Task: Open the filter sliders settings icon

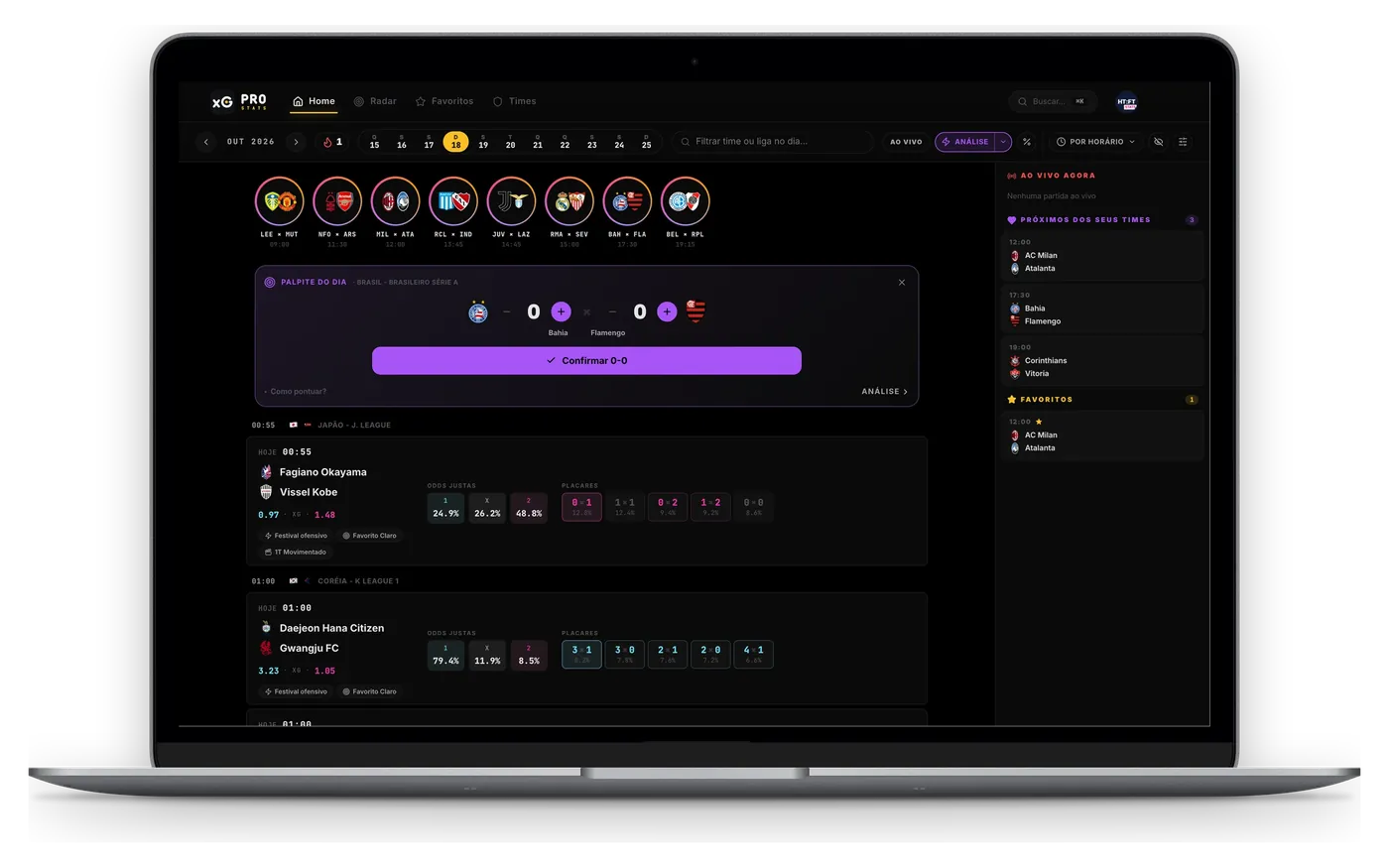Action: click(1183, 142)
